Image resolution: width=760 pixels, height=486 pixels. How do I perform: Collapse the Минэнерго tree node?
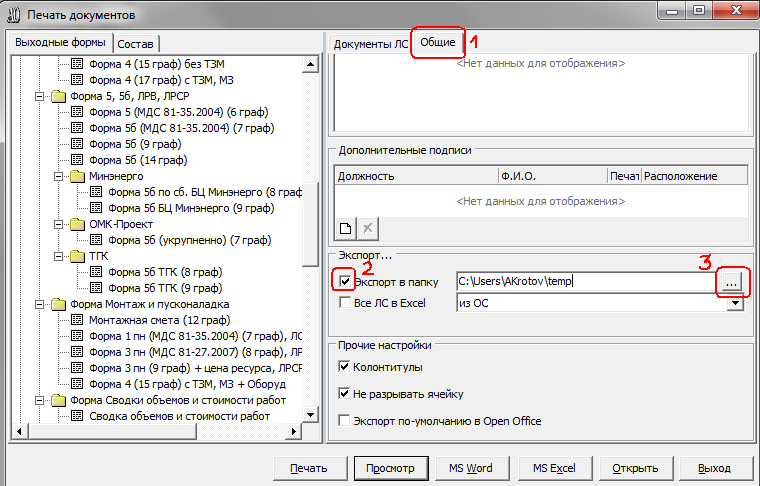point(59,176)
